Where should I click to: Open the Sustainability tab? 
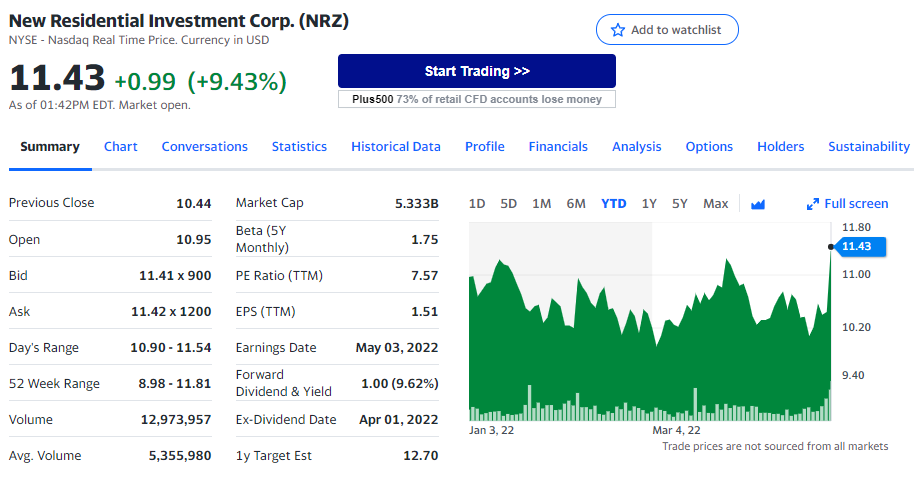pyautogui.click(x=868, y=146)
